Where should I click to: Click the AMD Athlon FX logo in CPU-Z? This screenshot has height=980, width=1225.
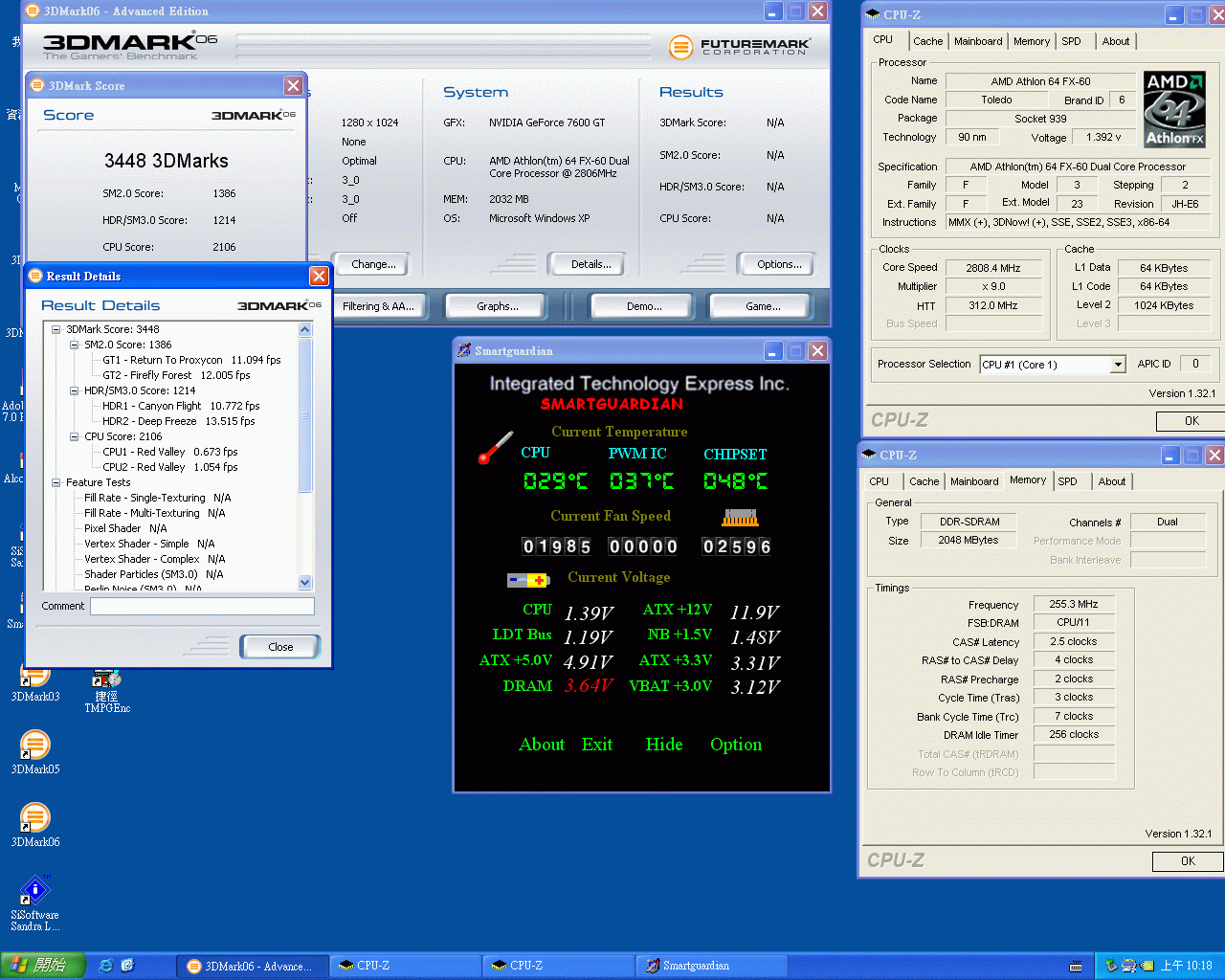[x=1174, y=109]
